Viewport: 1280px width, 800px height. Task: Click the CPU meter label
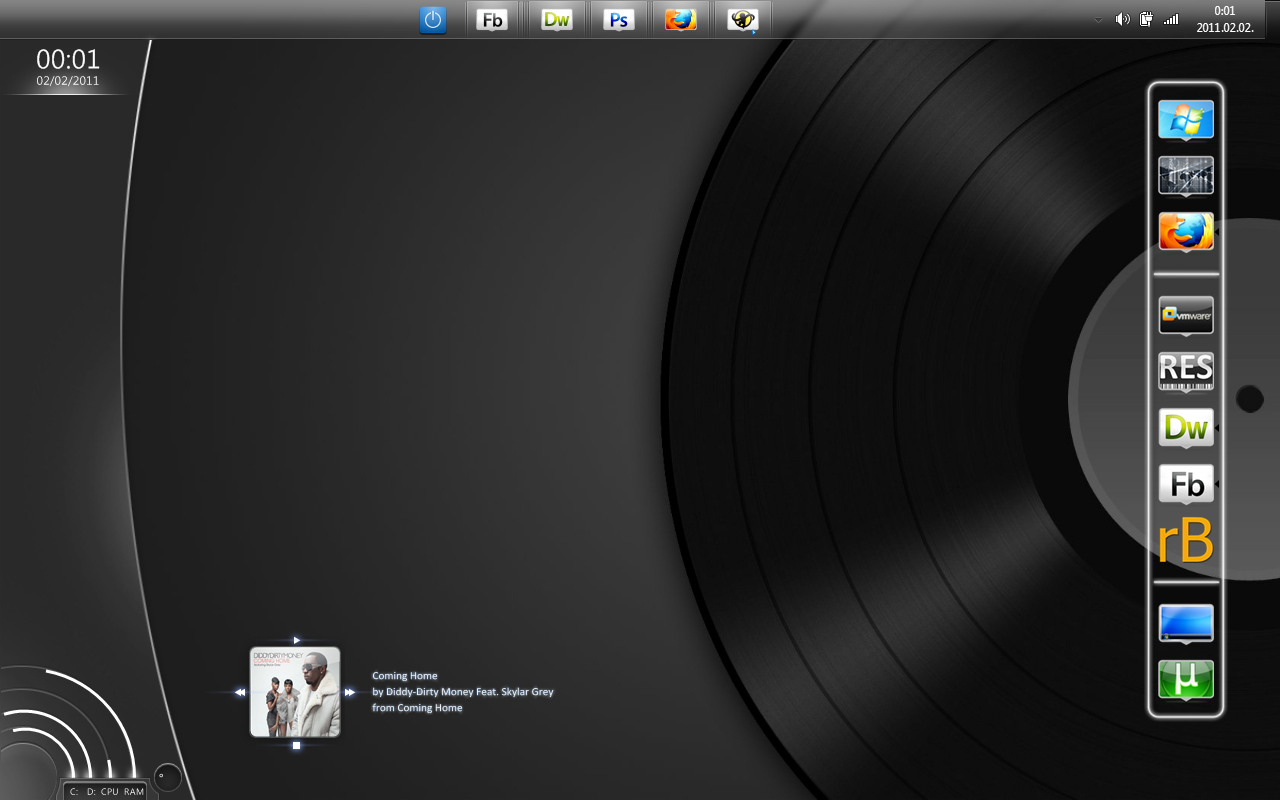click(110, 792)
